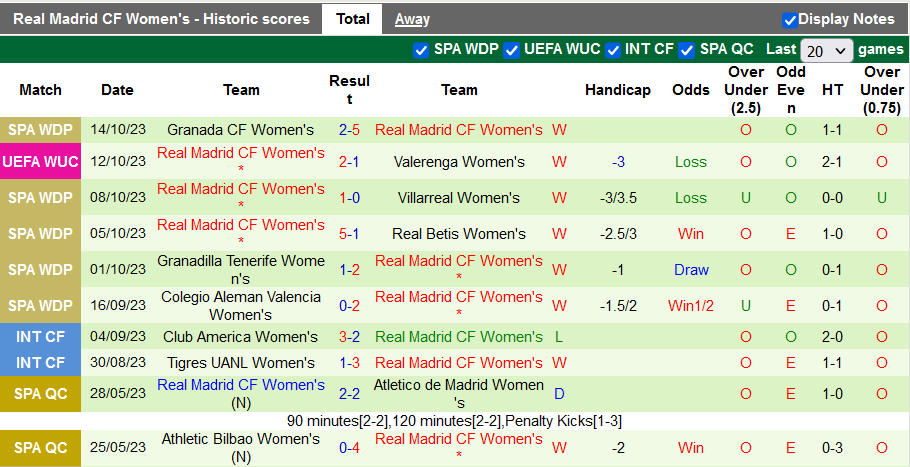Open the 5-1 score against Real Betis
Image resolution: width=910 pixels, height=467 pixels.
(349, 234)
